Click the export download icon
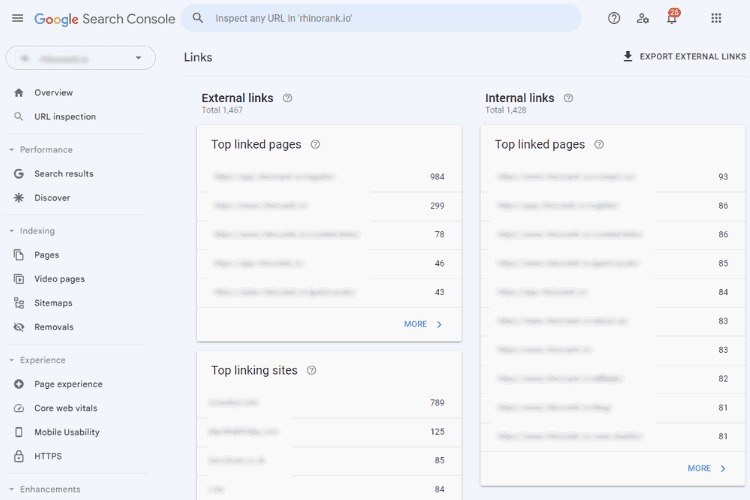Image resolution: width=750 pixels, height=500 pixels. click(x=628, y=56)
